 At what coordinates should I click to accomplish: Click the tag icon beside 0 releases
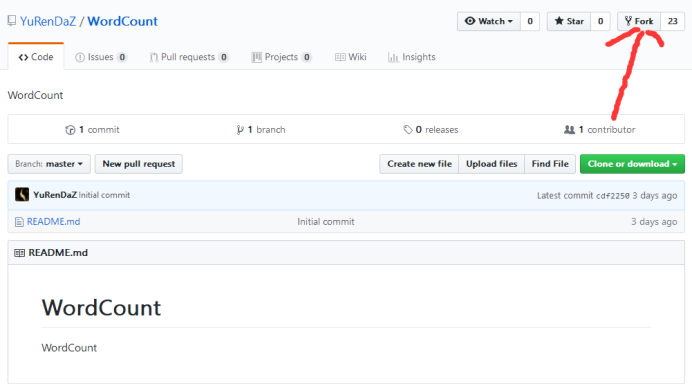[407, 130]
